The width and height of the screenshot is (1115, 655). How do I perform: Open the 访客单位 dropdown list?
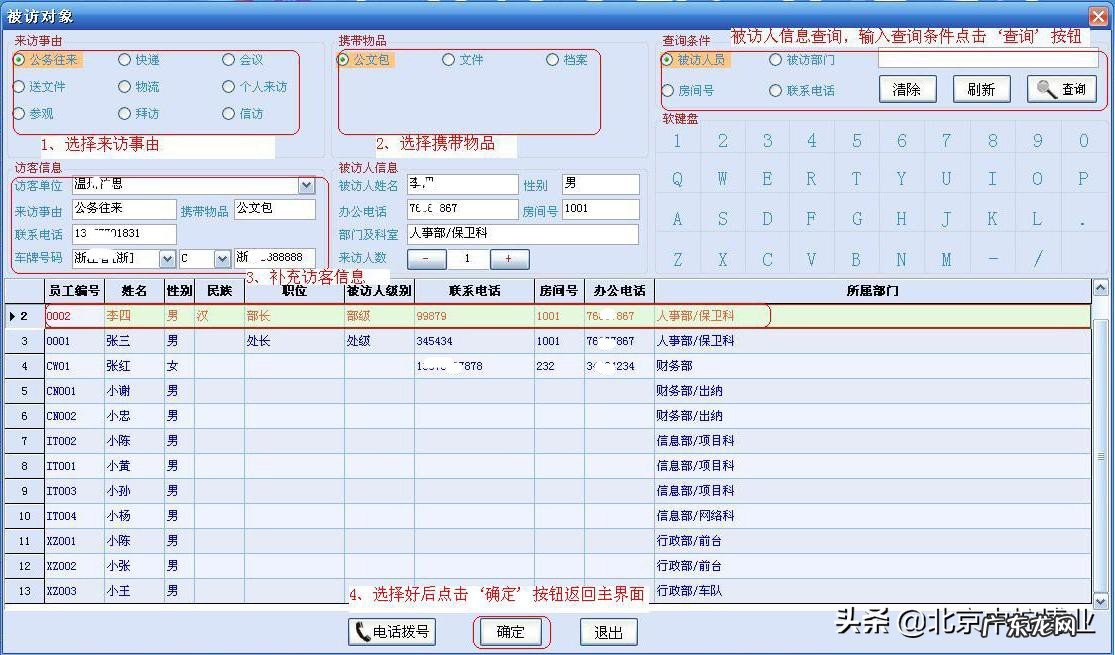(x=306, y=185)
